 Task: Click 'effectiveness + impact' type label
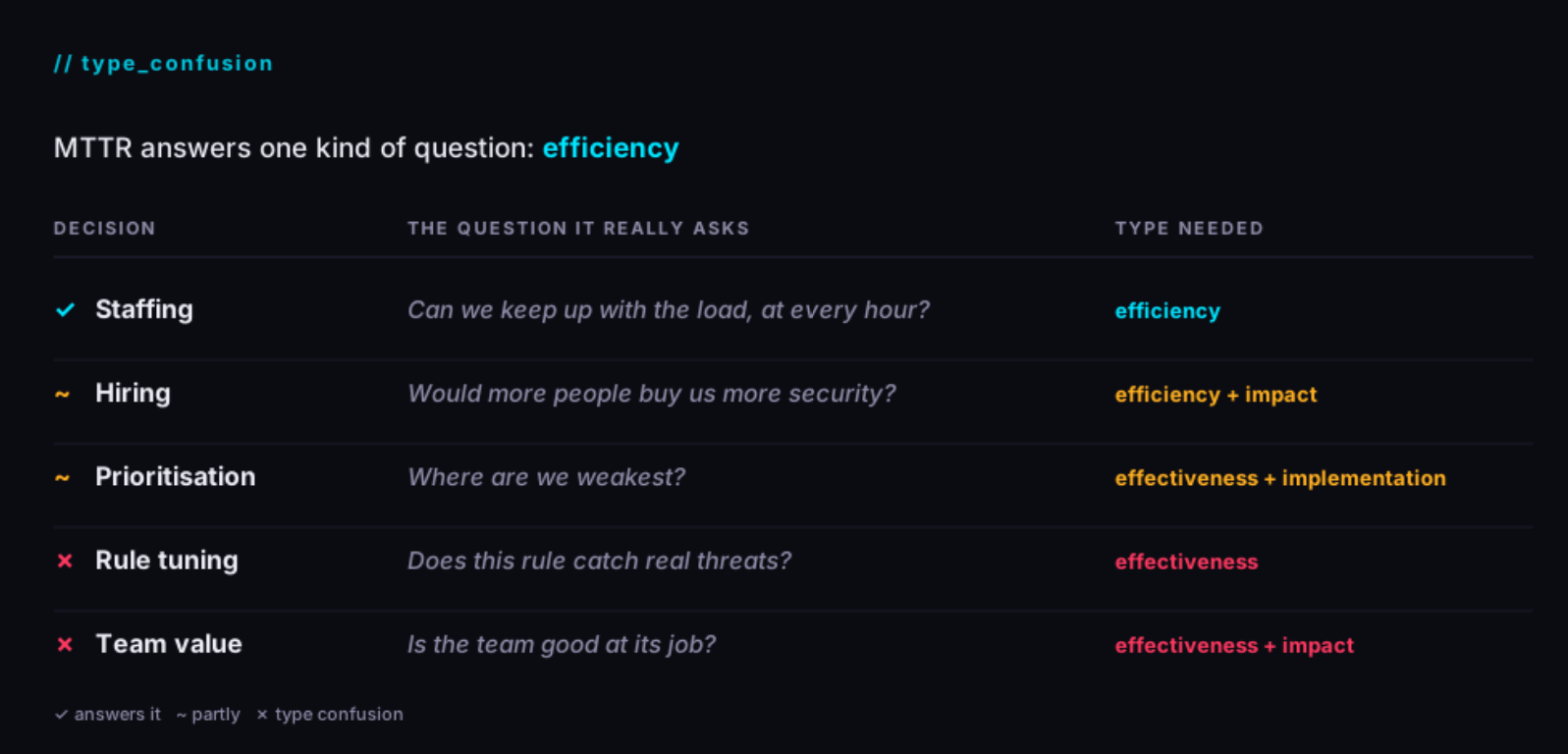(1234, 645)
